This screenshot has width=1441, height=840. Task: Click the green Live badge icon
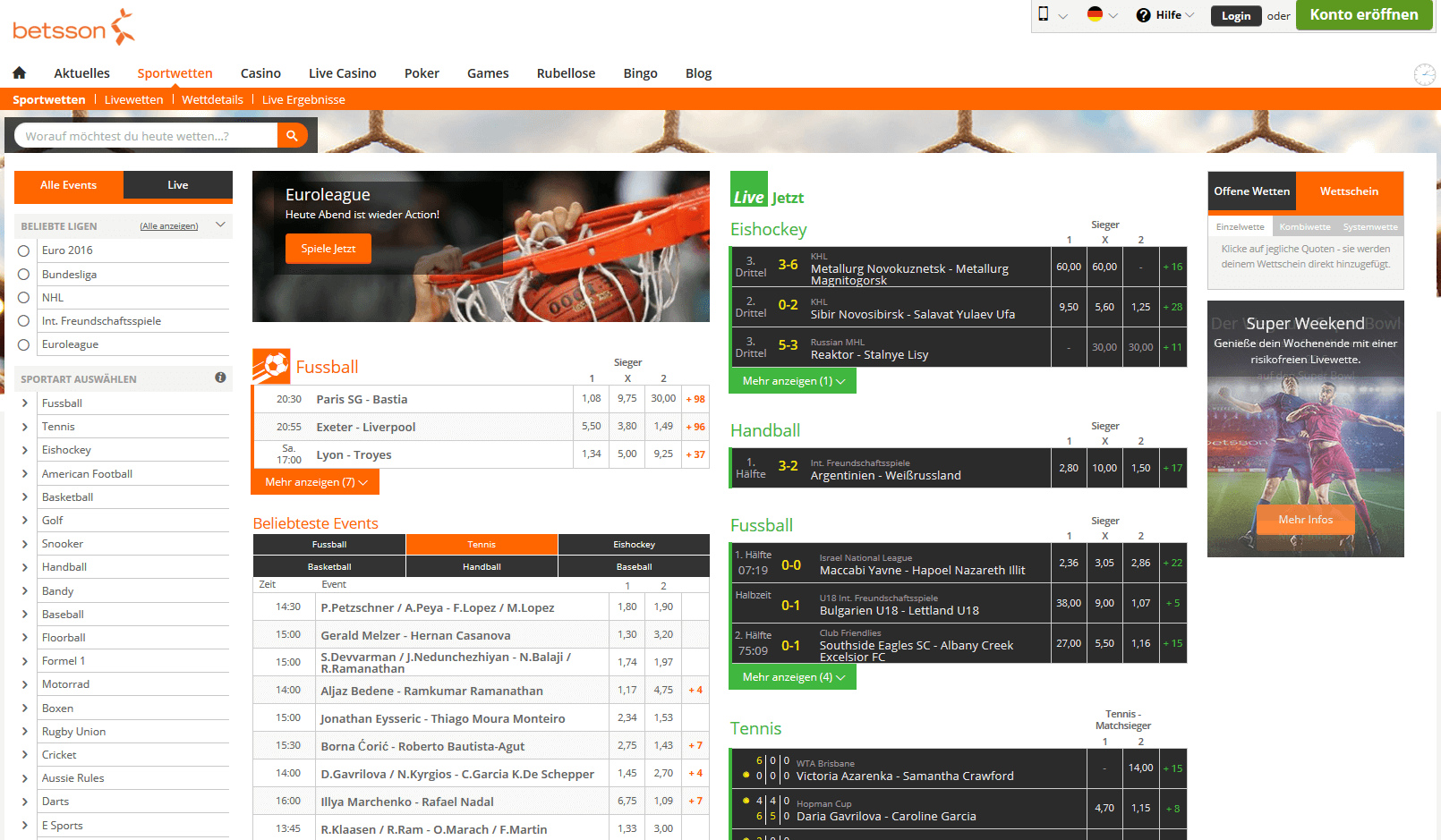(x=749, y=189)
